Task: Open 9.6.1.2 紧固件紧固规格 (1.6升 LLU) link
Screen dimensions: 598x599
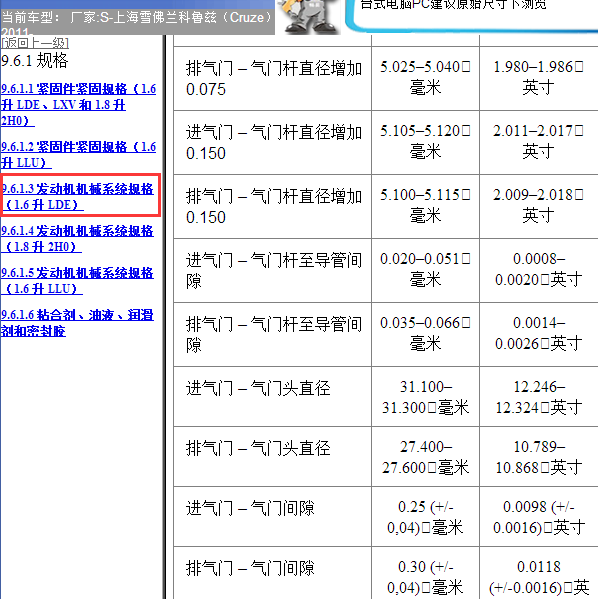Action: (78, 155)
